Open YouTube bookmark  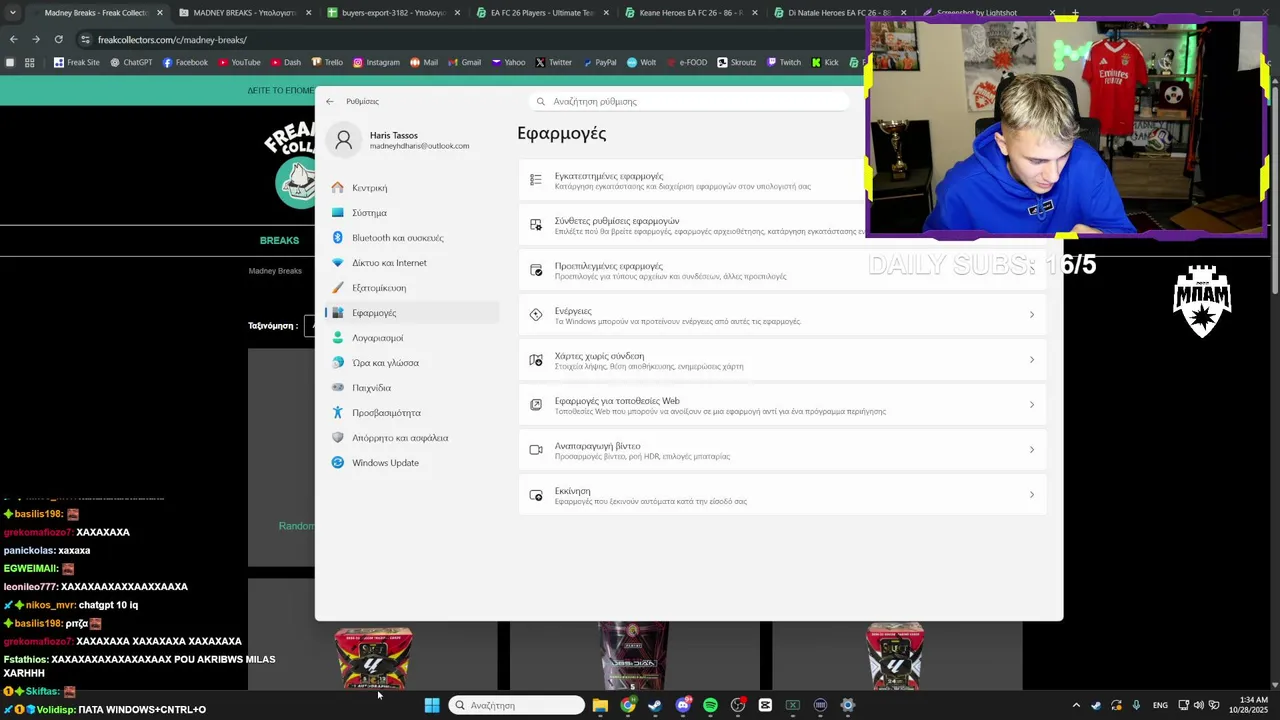[x=238, y=62]
